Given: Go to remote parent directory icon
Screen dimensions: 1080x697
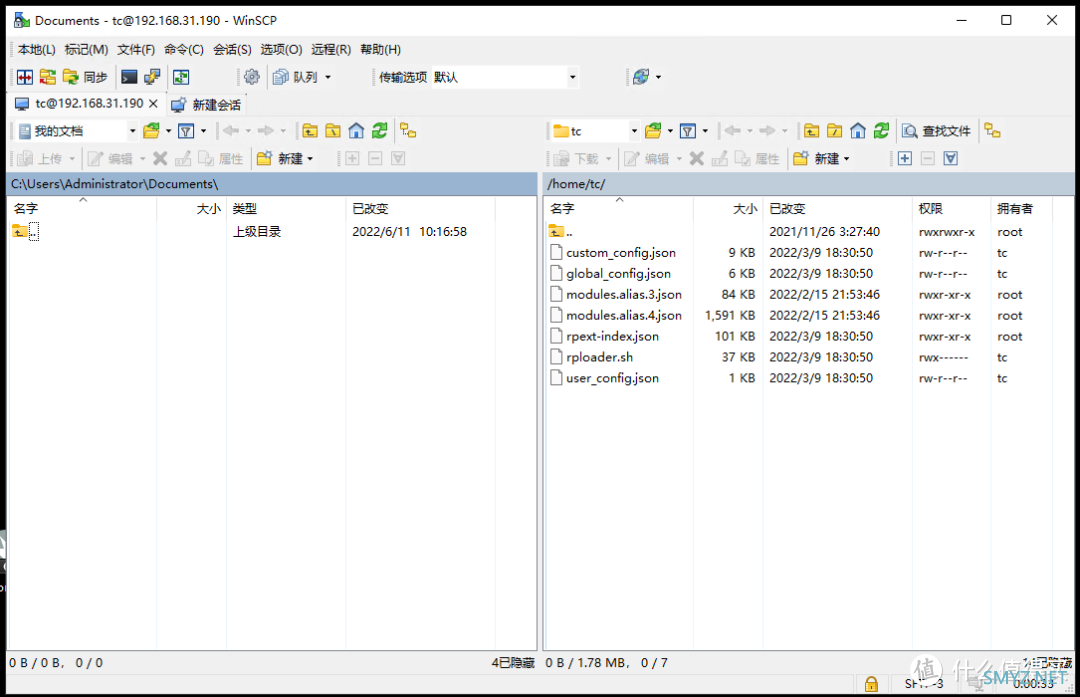Looking at the screenshot, I should tap(811, 131).
